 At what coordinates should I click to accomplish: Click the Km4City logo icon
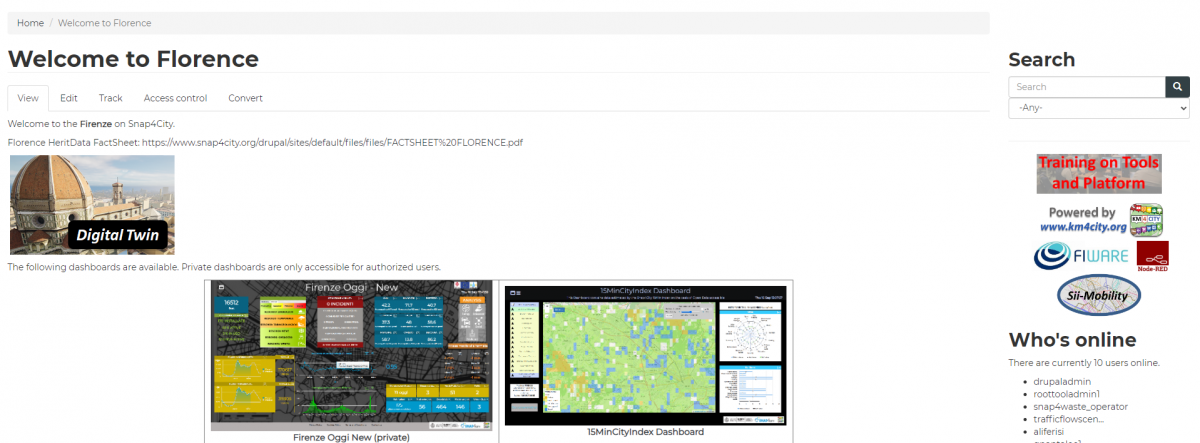pos(1146,220)
